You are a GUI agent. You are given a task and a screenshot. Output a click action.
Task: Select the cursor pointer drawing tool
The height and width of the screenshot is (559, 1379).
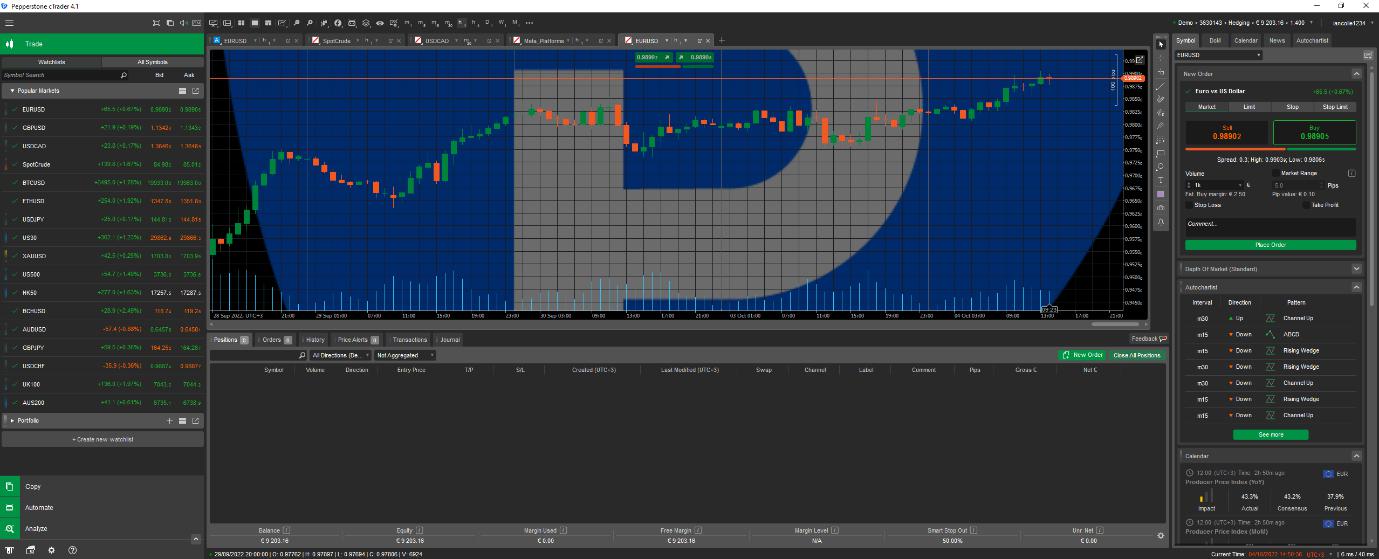(1161, 44)
